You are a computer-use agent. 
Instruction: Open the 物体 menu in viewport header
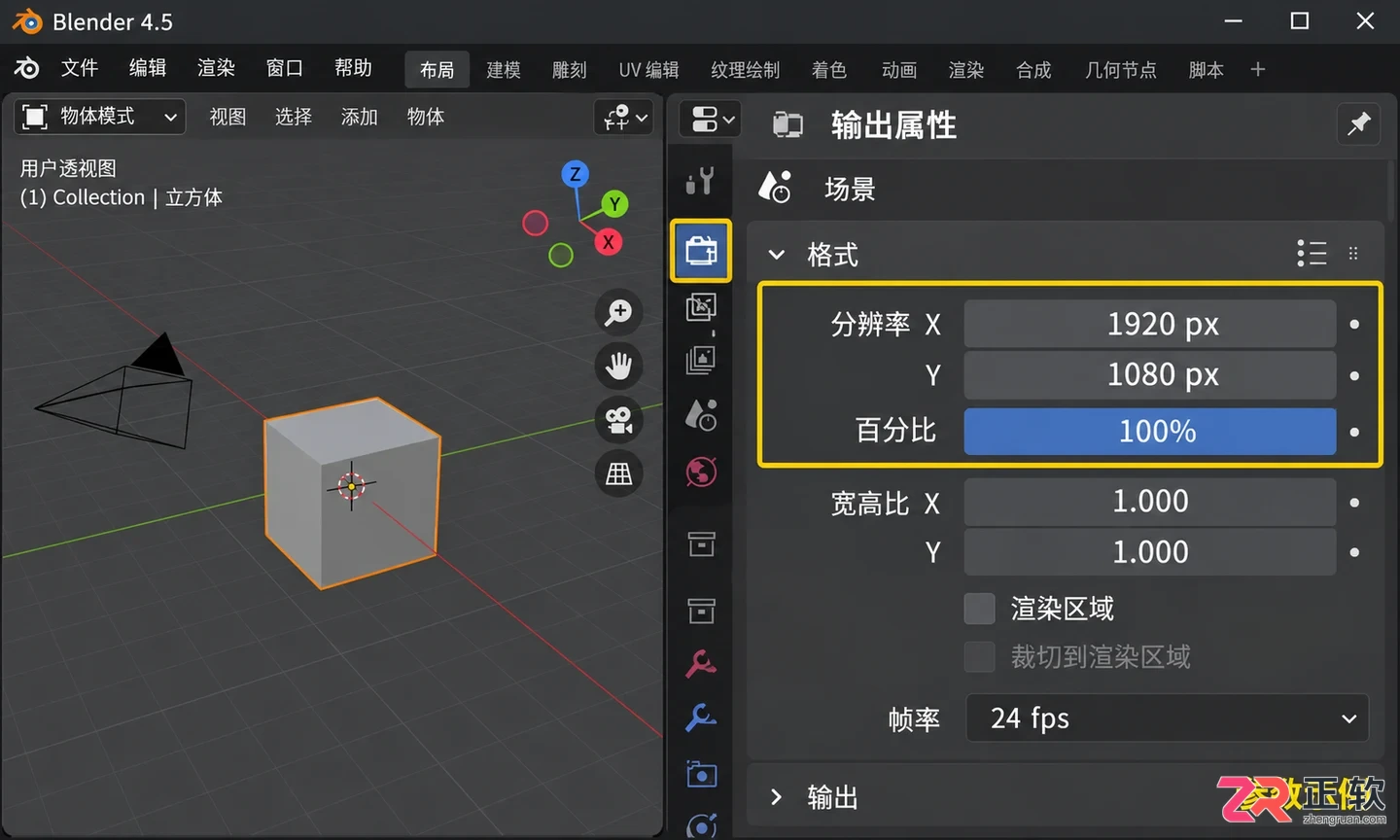(x=426, y=117)
